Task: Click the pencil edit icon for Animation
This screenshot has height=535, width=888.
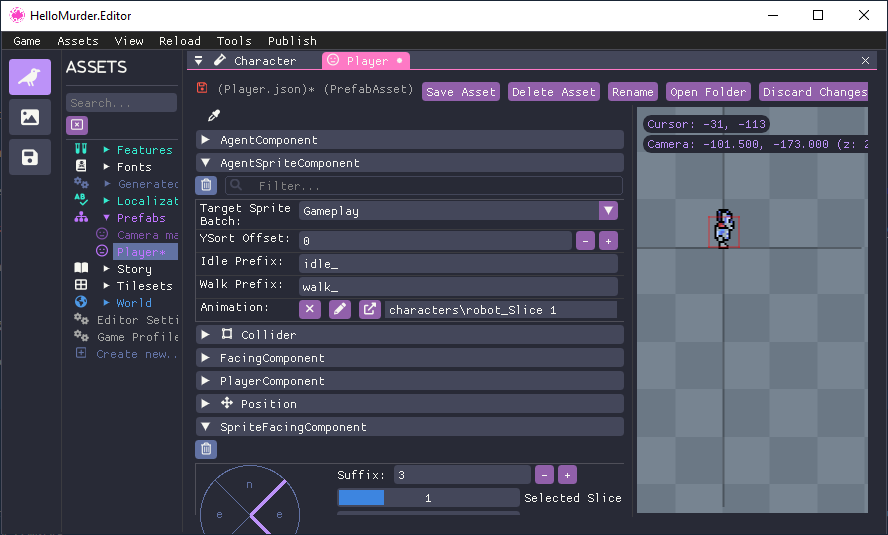Action: (x=340, y=309)
